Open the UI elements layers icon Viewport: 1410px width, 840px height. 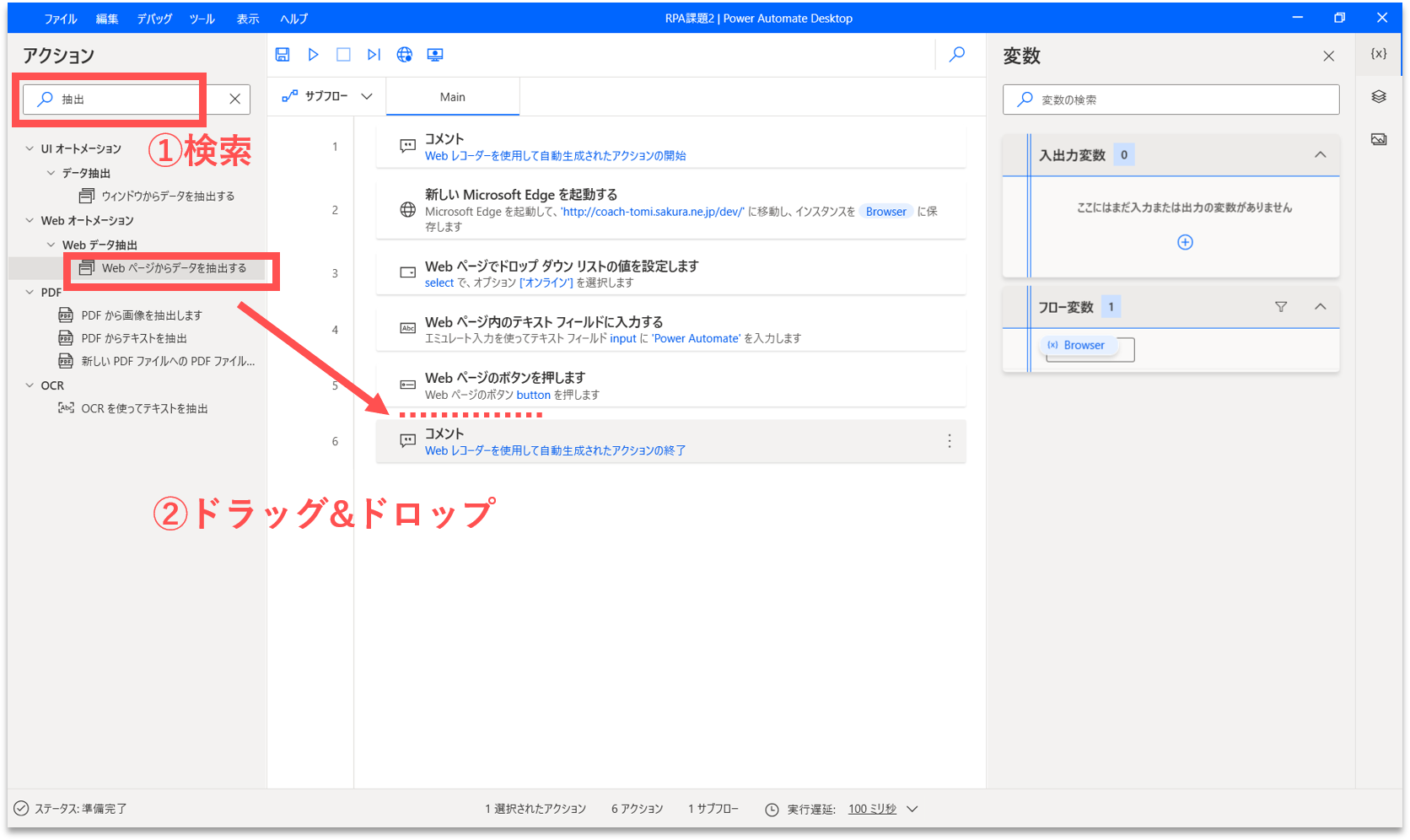coord(1379,97)
